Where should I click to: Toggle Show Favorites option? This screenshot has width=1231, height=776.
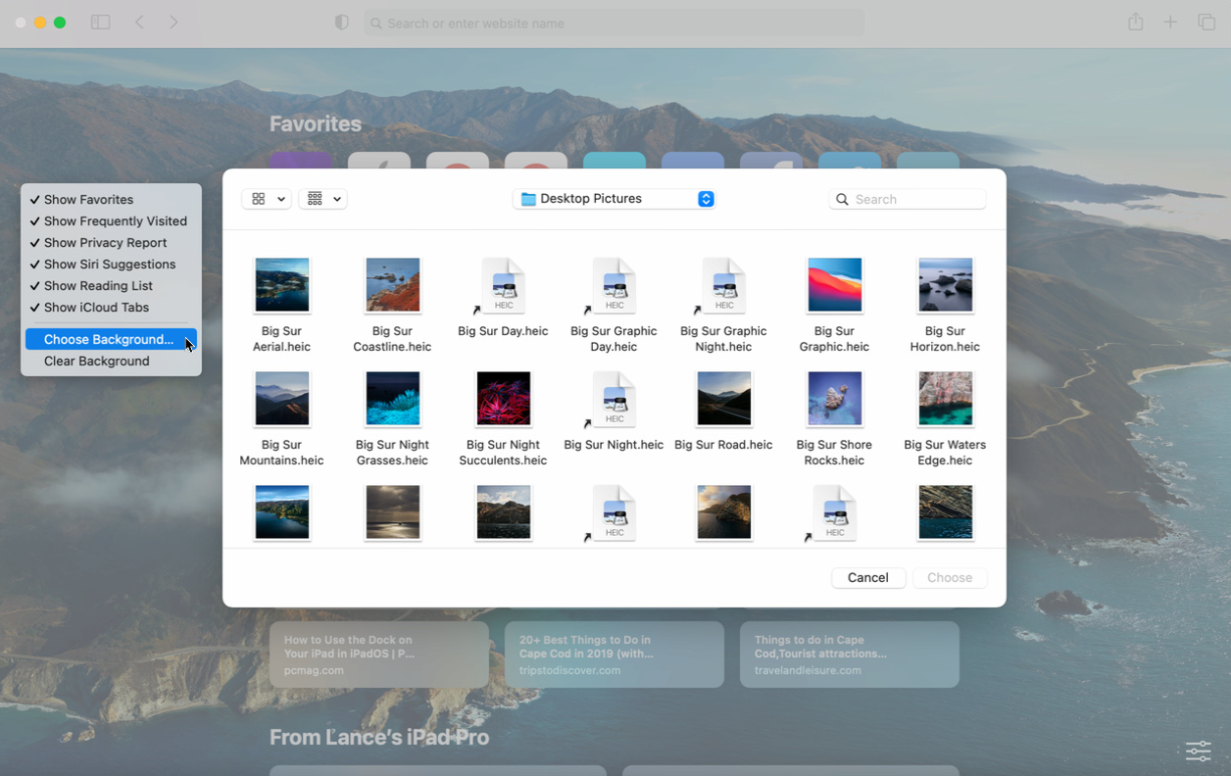tap(88, 200)
